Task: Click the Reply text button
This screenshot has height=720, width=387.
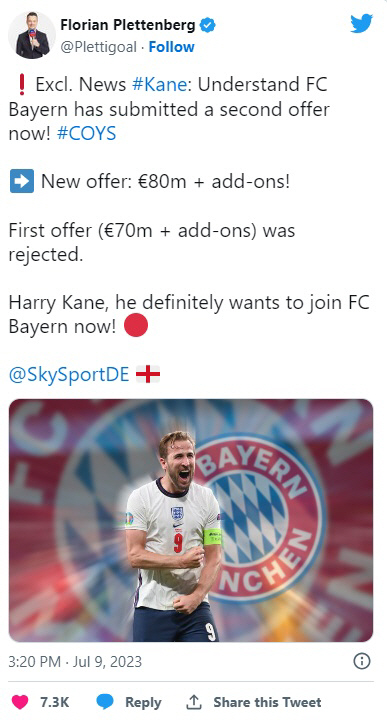Action: [143, 702]
